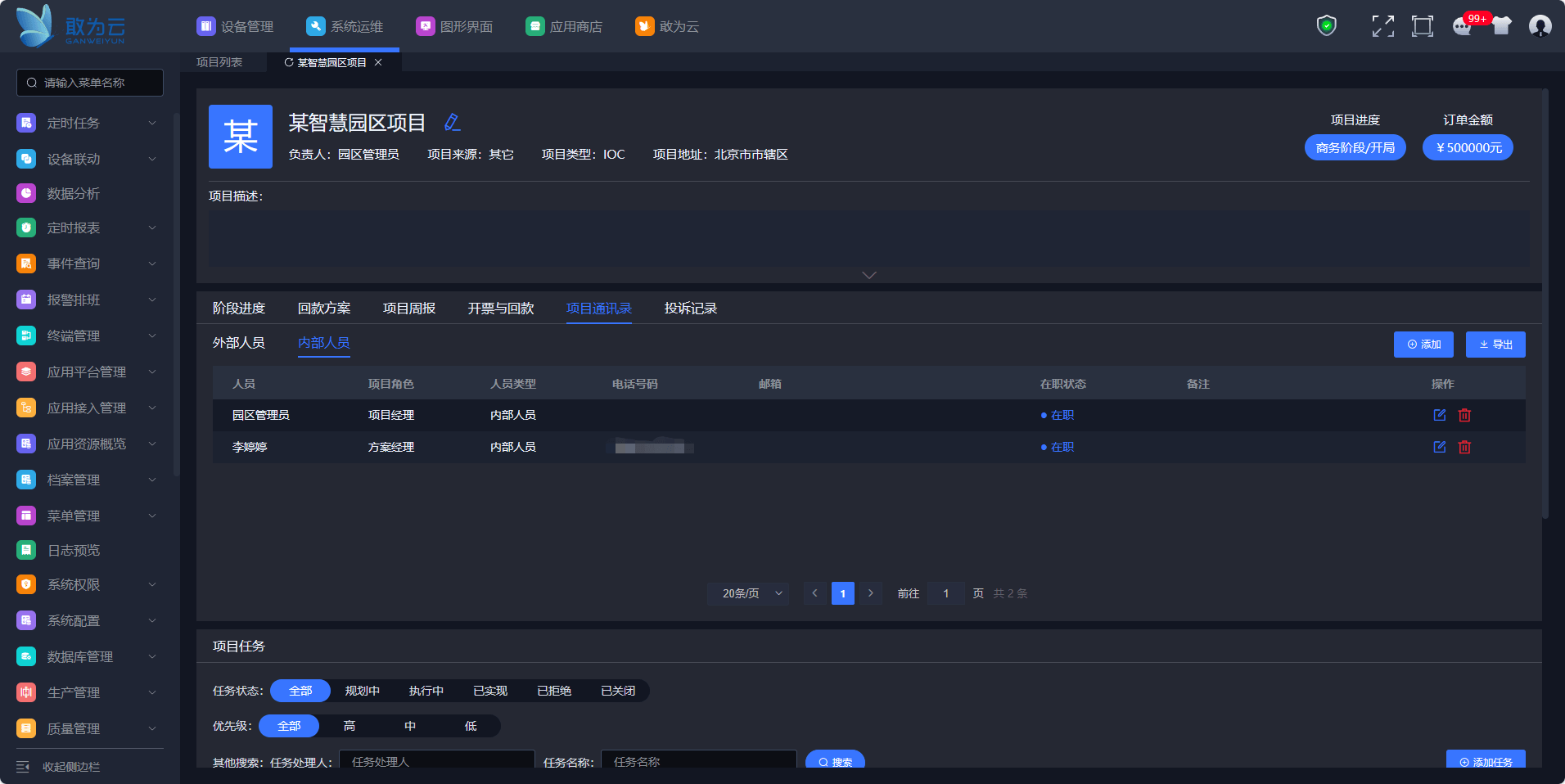Screen dimensions: 1565x784
Task: Open the 图形界面 top menu
Action: (454, 26)
